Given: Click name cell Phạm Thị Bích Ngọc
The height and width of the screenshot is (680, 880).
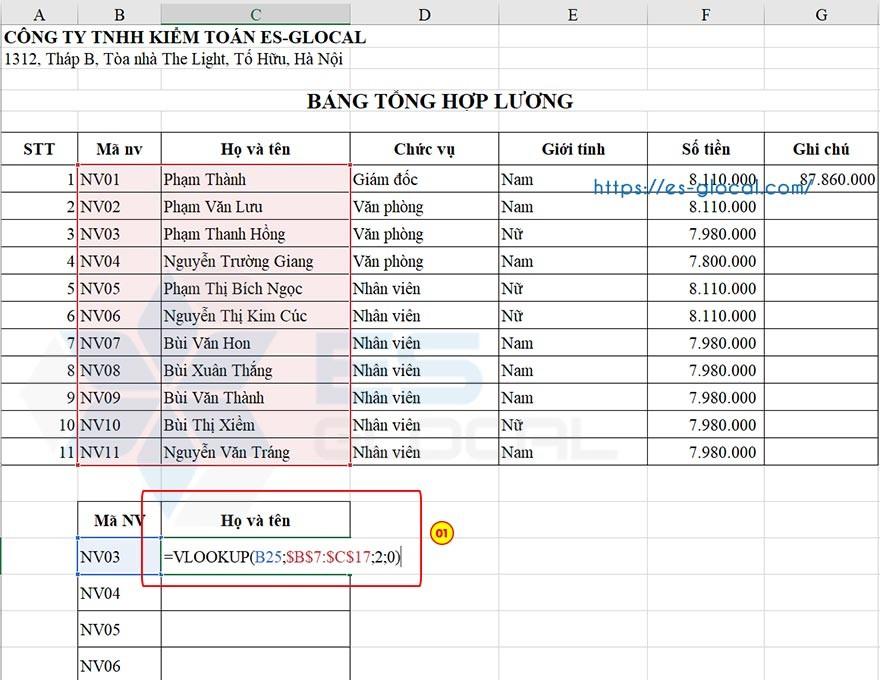Looking at the screenshot, I should [x=255, y=288].
